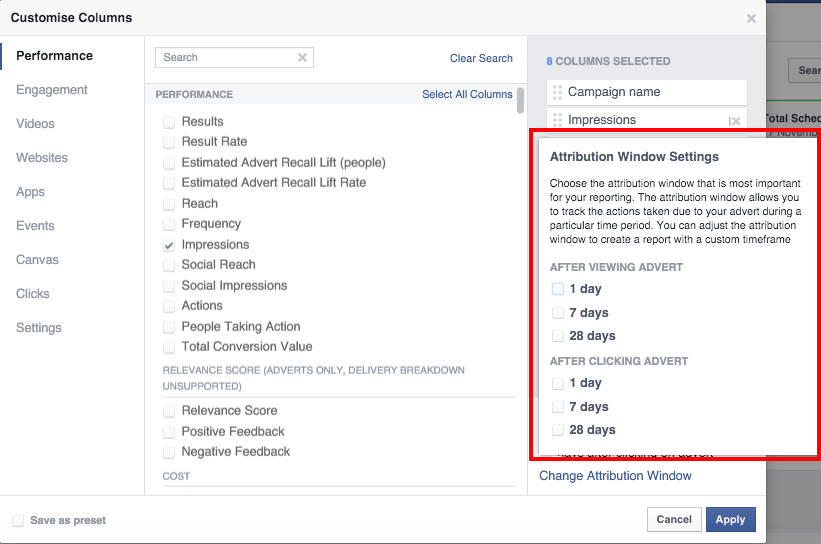The height and width of the screenshot is (544, 821).
Task: Cancel the column customisation
Action: click(x=674, y=519)
